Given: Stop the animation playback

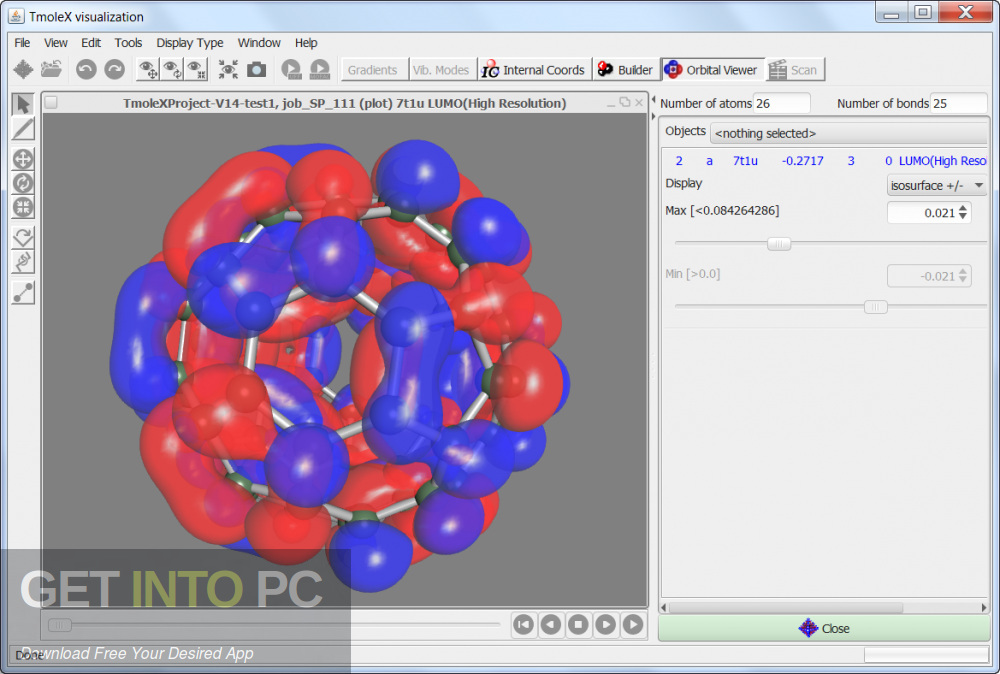Looking at the screenshot, I should pyautogui.click(x=578, y=625).
